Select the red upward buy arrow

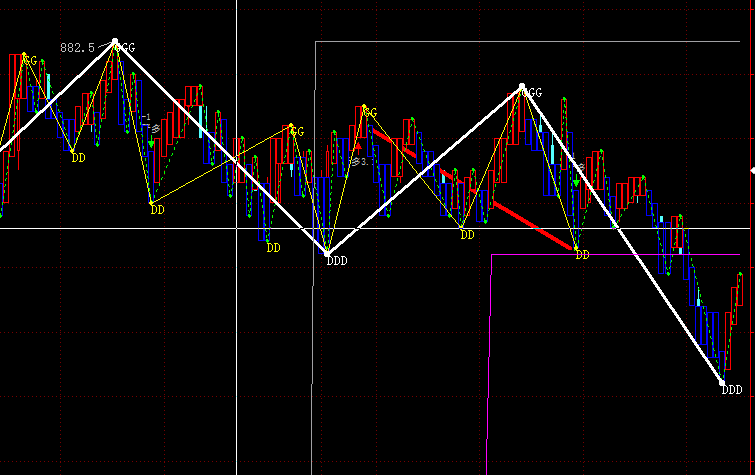(358, 146)
